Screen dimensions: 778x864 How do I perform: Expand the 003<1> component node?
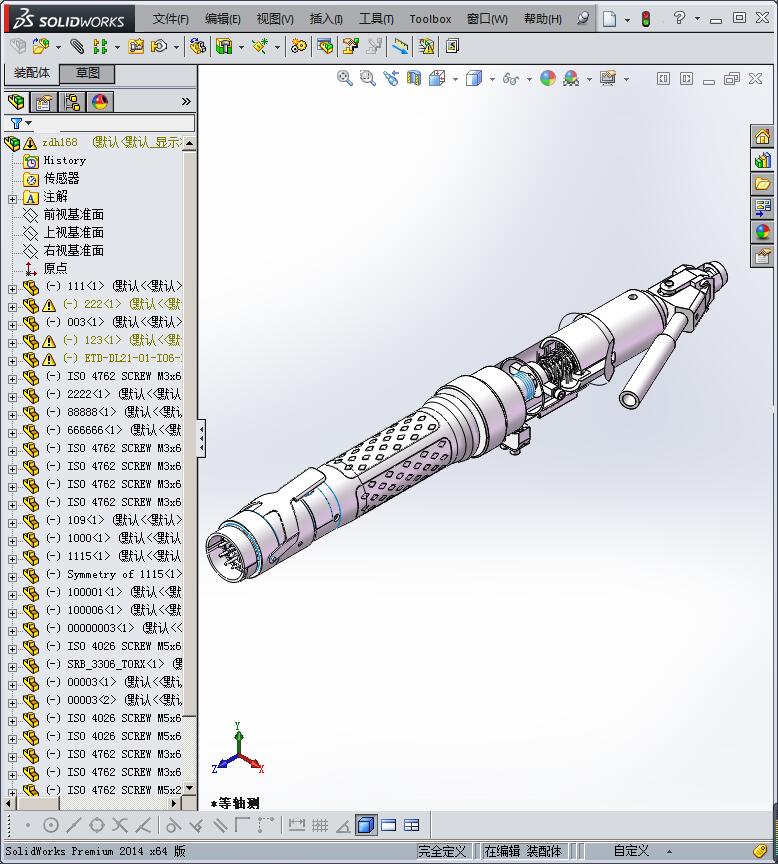[13, 325]
